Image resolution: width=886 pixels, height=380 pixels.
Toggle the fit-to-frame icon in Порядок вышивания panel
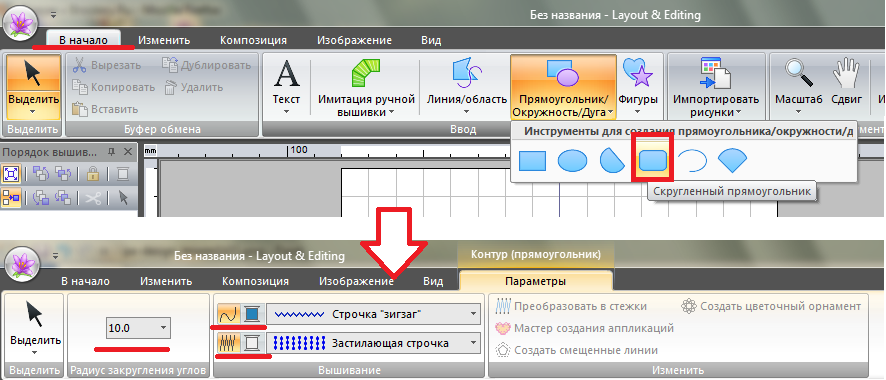[x=11, y=174]
